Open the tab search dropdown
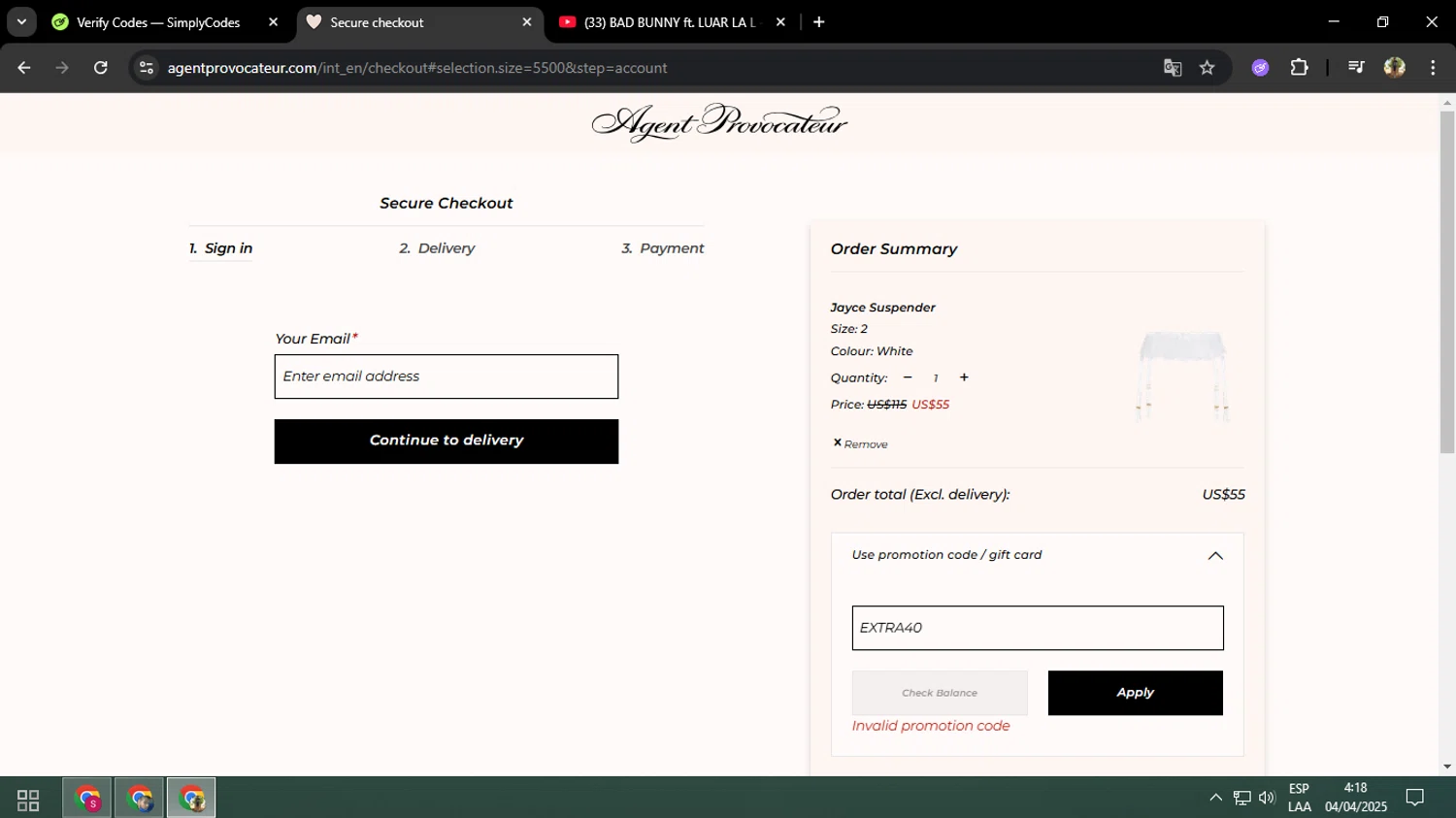The width and height of the screenshot is (1456, 818). 21,22
